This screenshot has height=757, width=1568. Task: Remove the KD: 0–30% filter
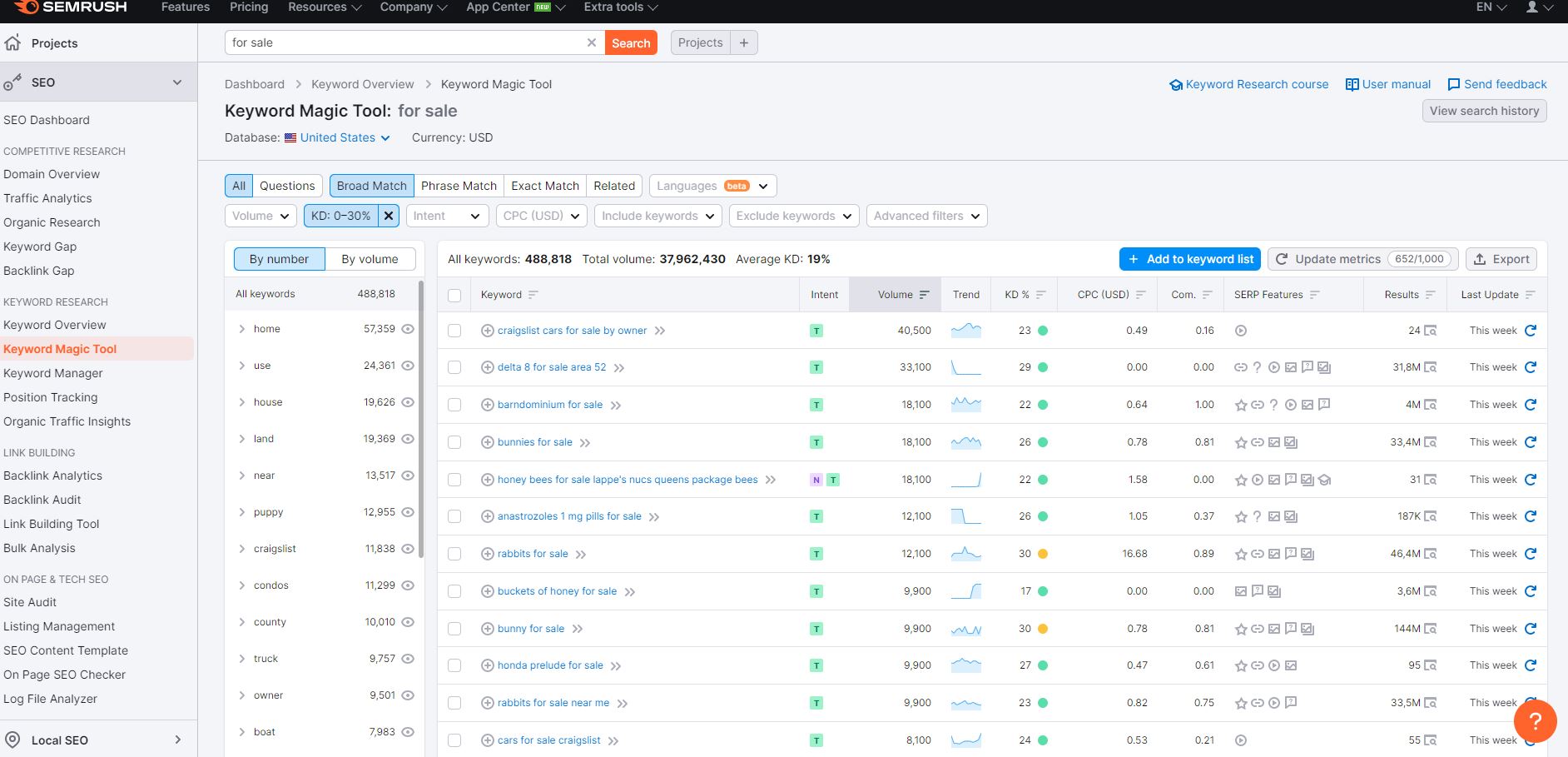[x=388, y=216]
